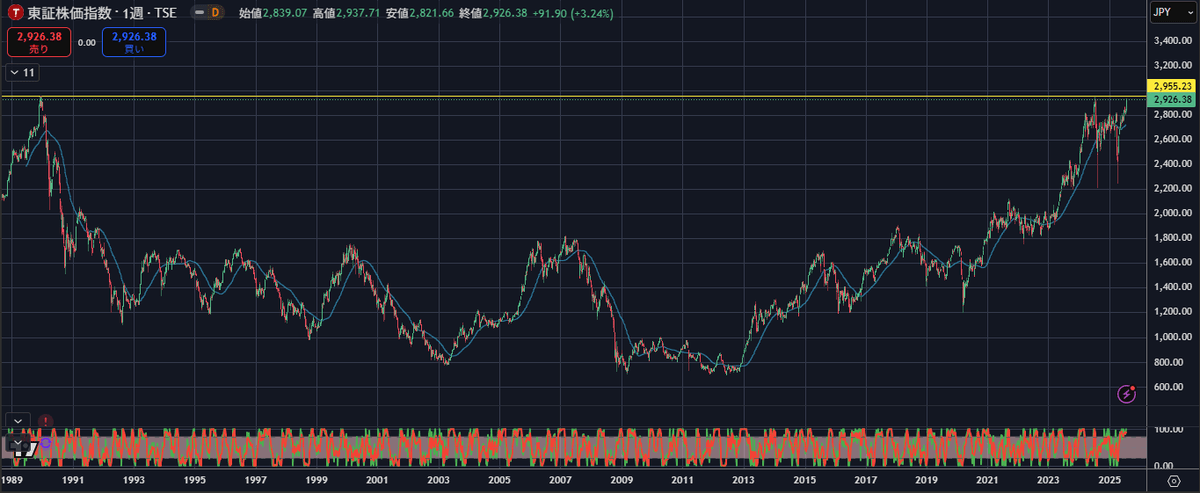Click the 2013 time axis label
Viewport: 1200px width, 493px height.
(743, 481)
